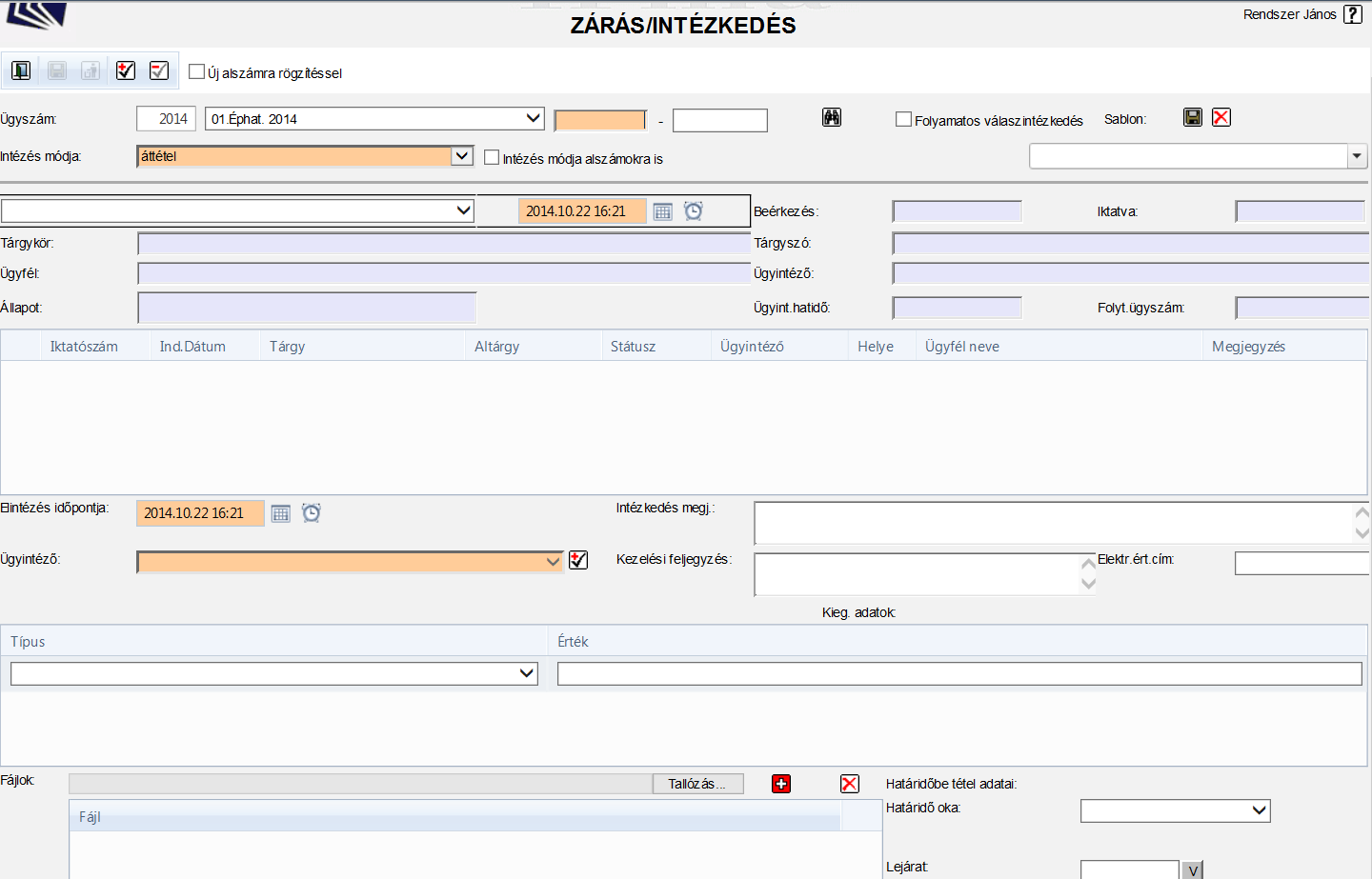Click the Lejárat input field
Image resolution: width=1372 pixels, height=879 pixels.
1130,869
